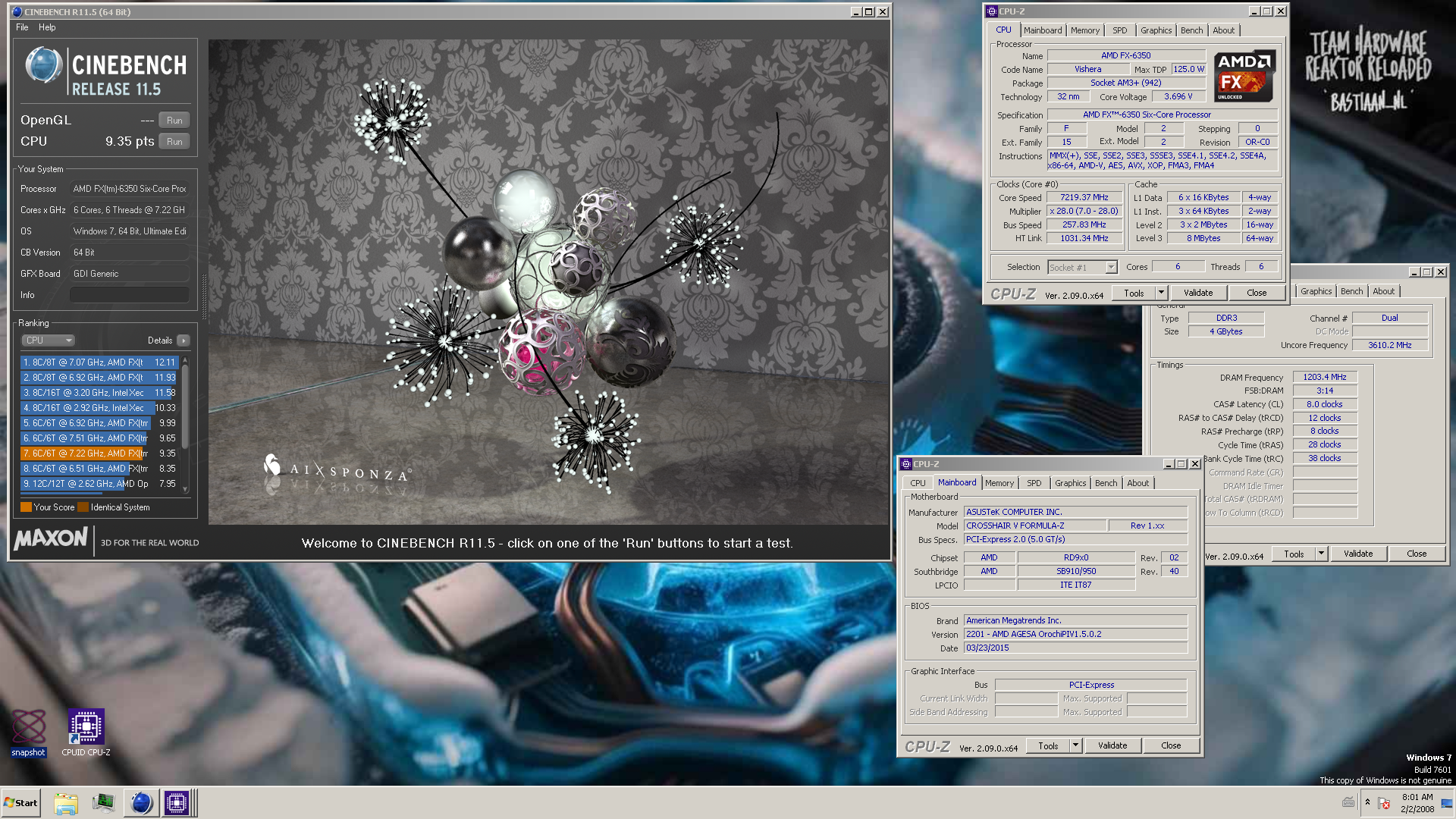The width and height of the screenshot is (1456, 819).
Task: Switch to Bench tab in CPU-Z Memory window
Action: [x=1351, y=291]
